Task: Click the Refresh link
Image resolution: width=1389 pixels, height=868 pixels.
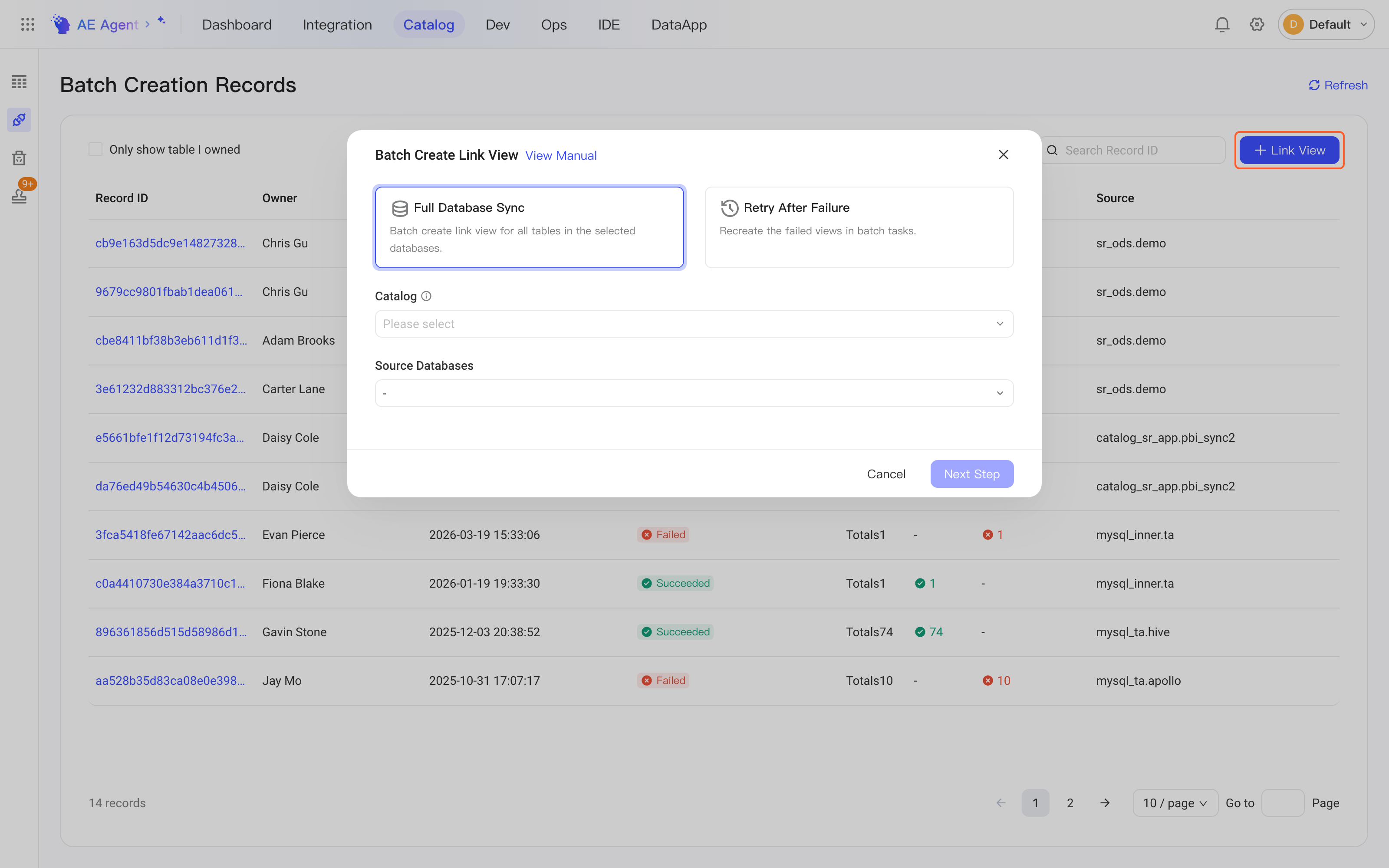Action: [1338, 85]
